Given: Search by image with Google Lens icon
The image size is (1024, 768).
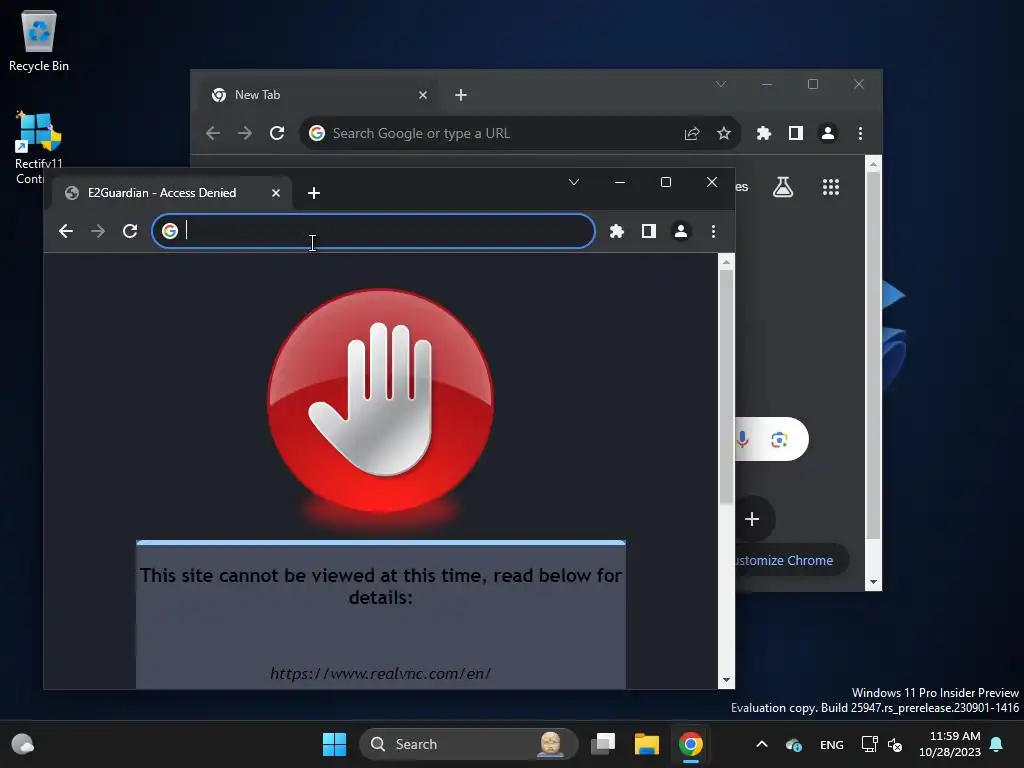Looking at the screenshot, I should click(779, 440).
